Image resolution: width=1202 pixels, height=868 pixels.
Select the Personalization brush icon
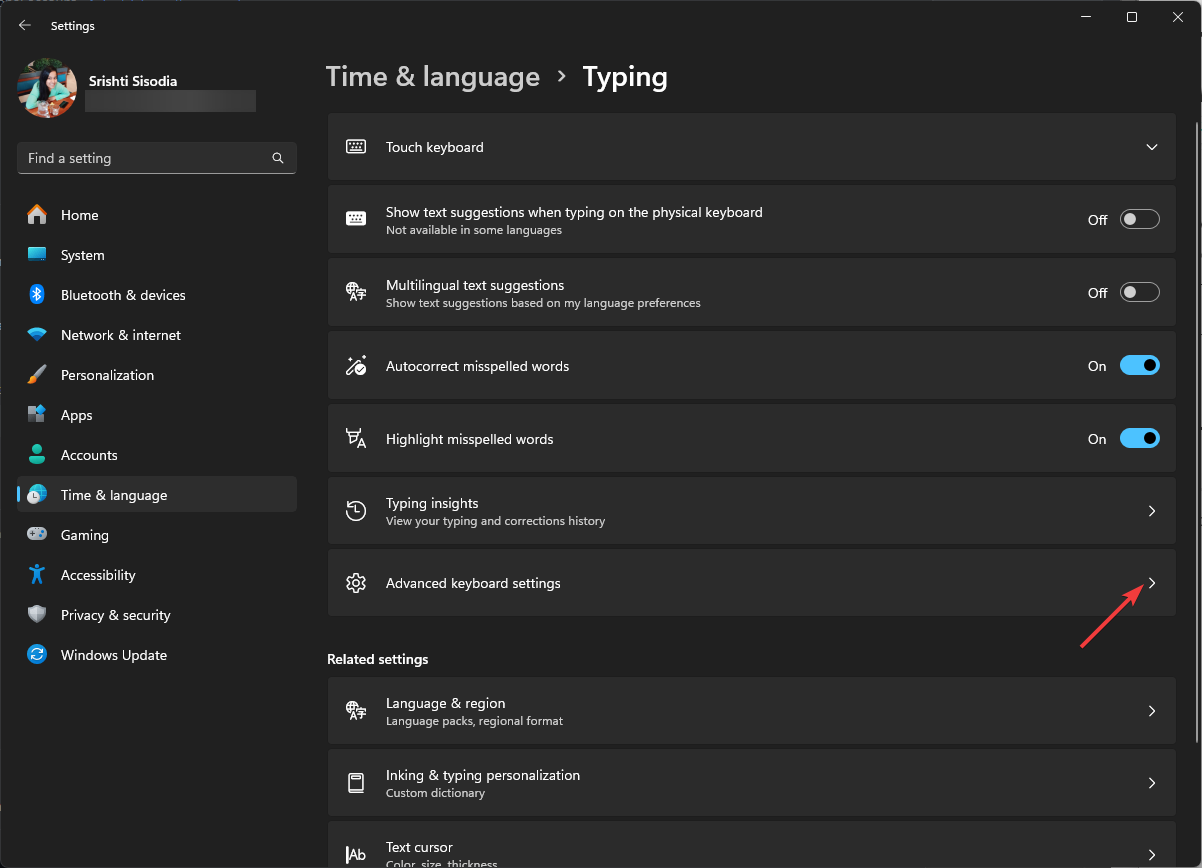(38, 375)
